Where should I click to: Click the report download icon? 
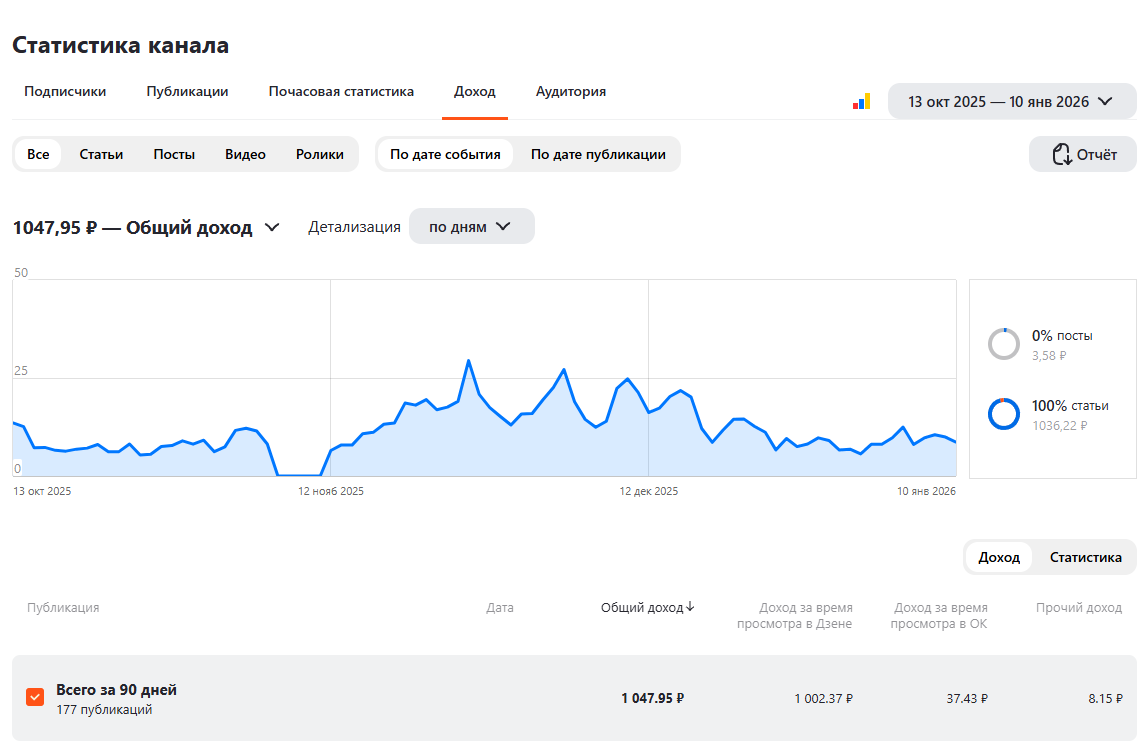1062,154
